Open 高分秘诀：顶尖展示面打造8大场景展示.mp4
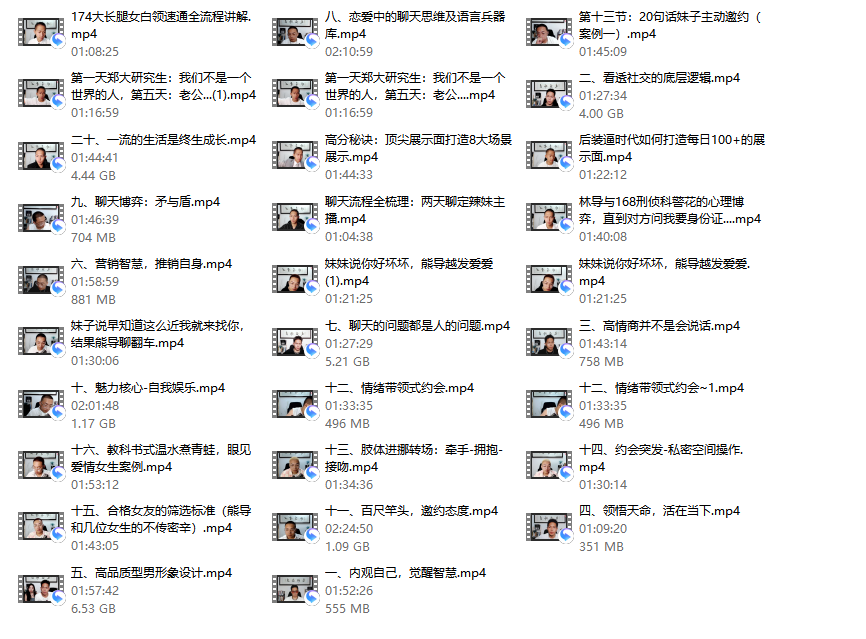Screen dimensions: 866x639 tap(419, 148)
